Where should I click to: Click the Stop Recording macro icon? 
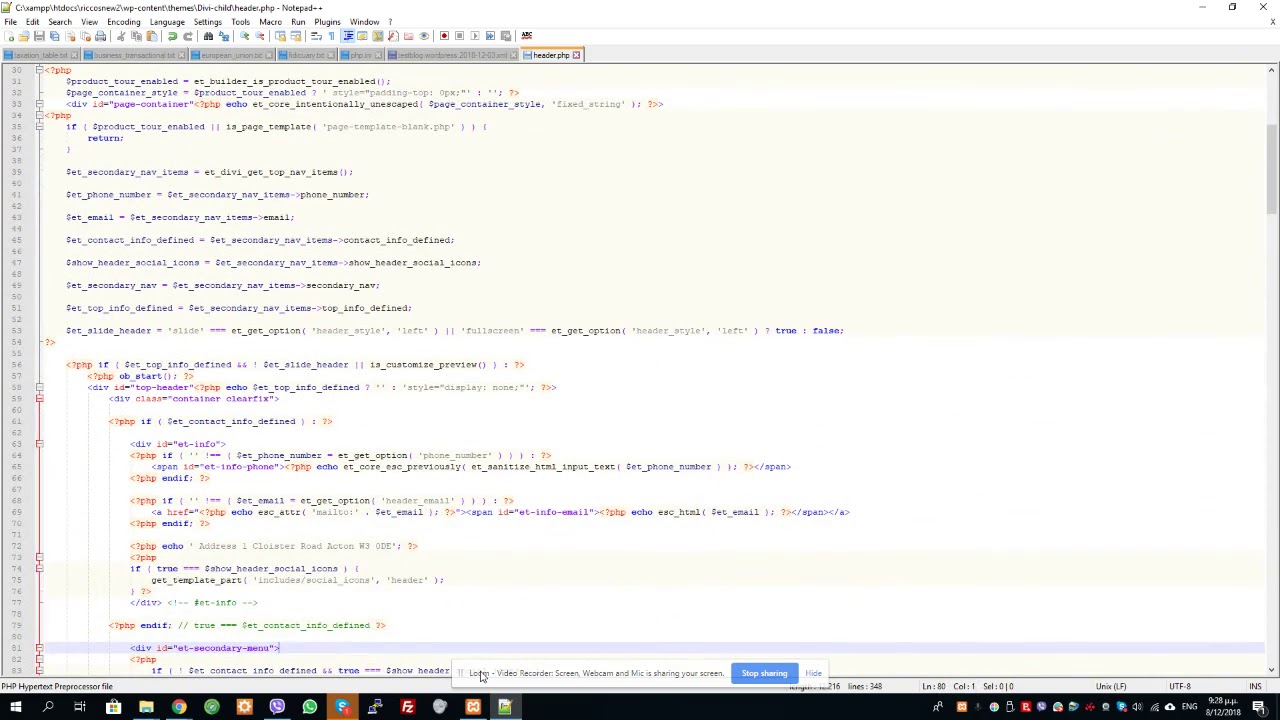click(x=459, y=36)
